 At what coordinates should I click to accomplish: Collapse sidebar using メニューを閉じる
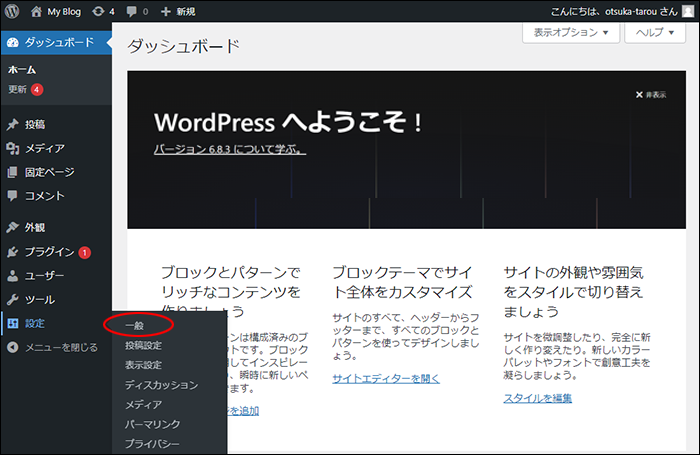coord(60,348)
